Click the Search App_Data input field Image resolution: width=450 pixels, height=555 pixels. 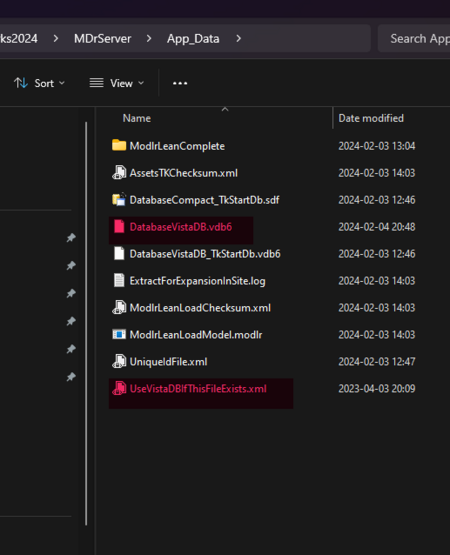coord(414,38)
